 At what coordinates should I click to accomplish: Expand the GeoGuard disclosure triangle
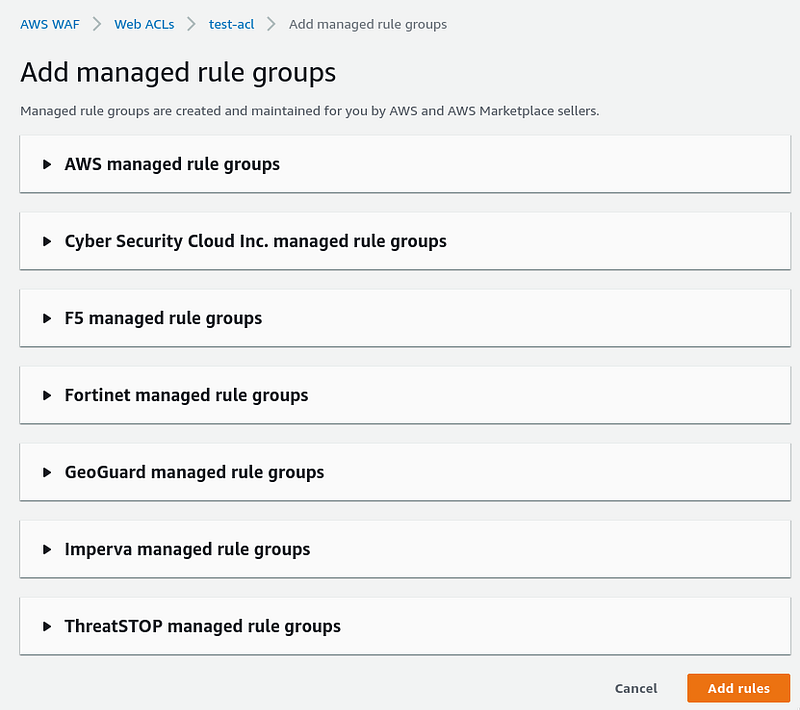click(x=47, y=472)
